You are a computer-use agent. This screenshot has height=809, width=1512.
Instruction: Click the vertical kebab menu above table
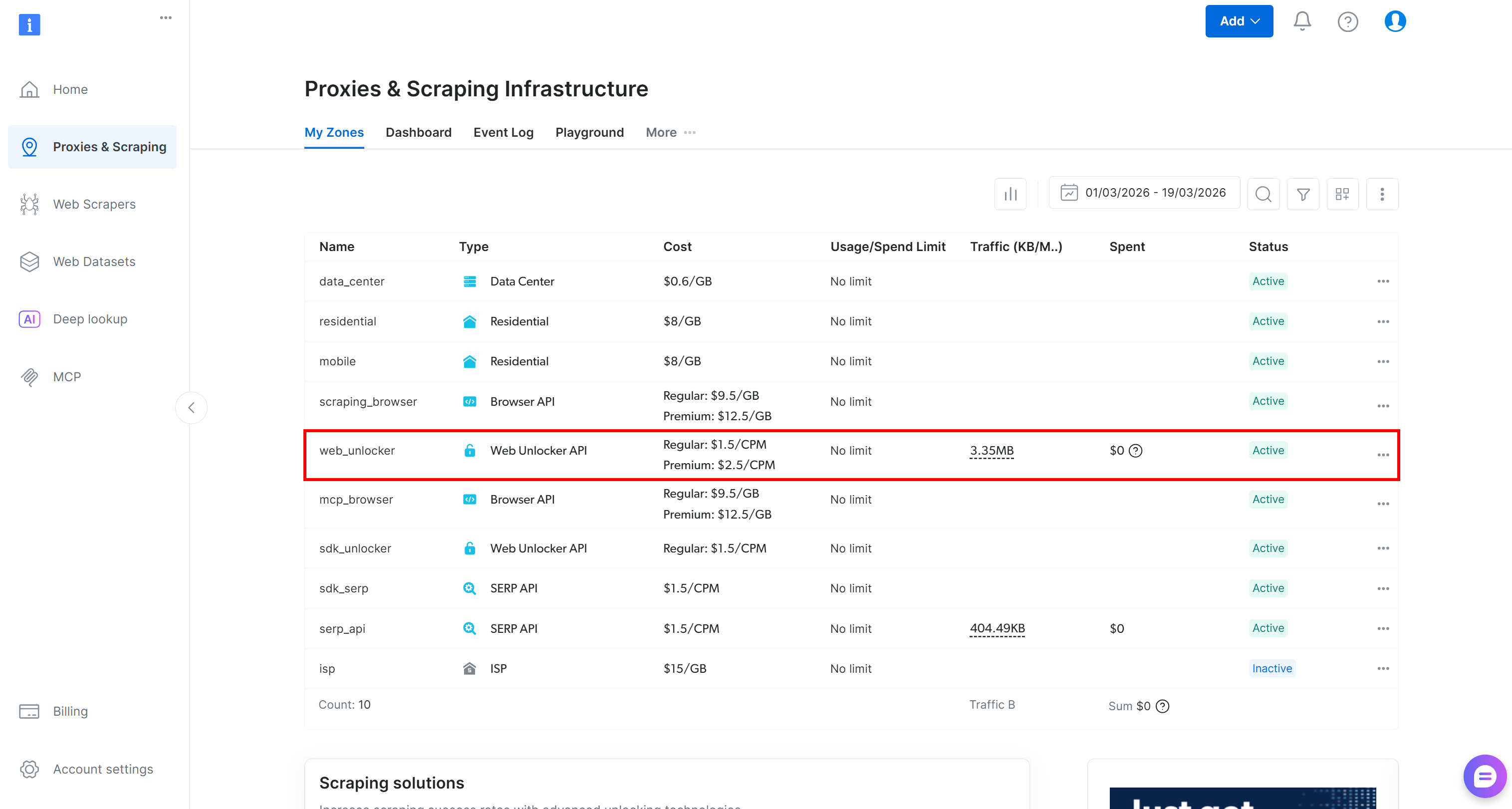tap(1382, 194)
